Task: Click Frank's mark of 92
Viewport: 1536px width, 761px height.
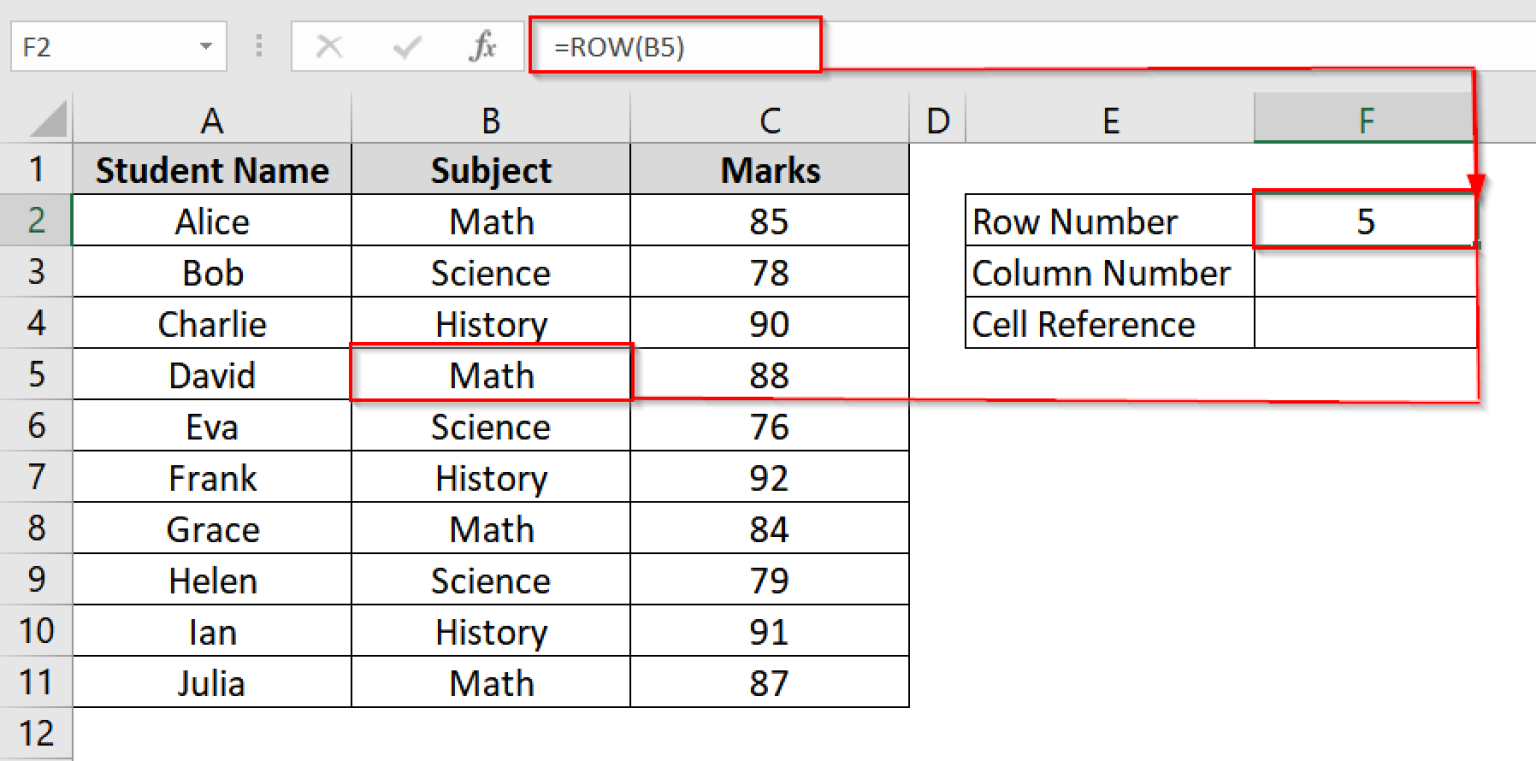Action: 768,477
